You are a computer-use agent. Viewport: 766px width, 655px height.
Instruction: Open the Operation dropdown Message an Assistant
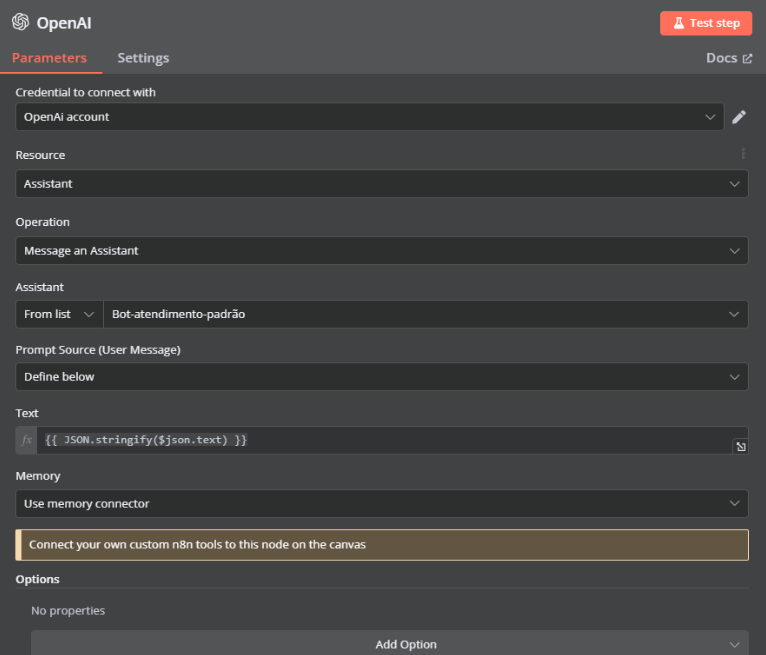tap(382, 251)
